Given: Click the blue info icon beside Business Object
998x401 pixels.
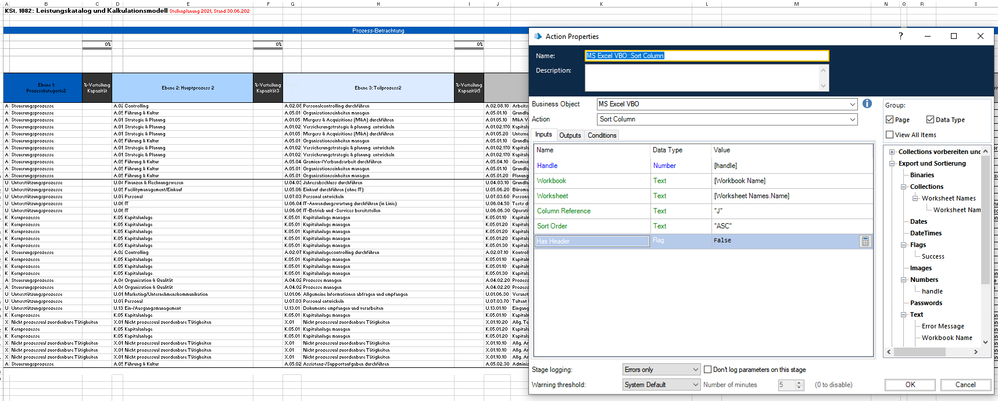Looking at the screenshot, I should pyautogui.click(x=867, y=103).
